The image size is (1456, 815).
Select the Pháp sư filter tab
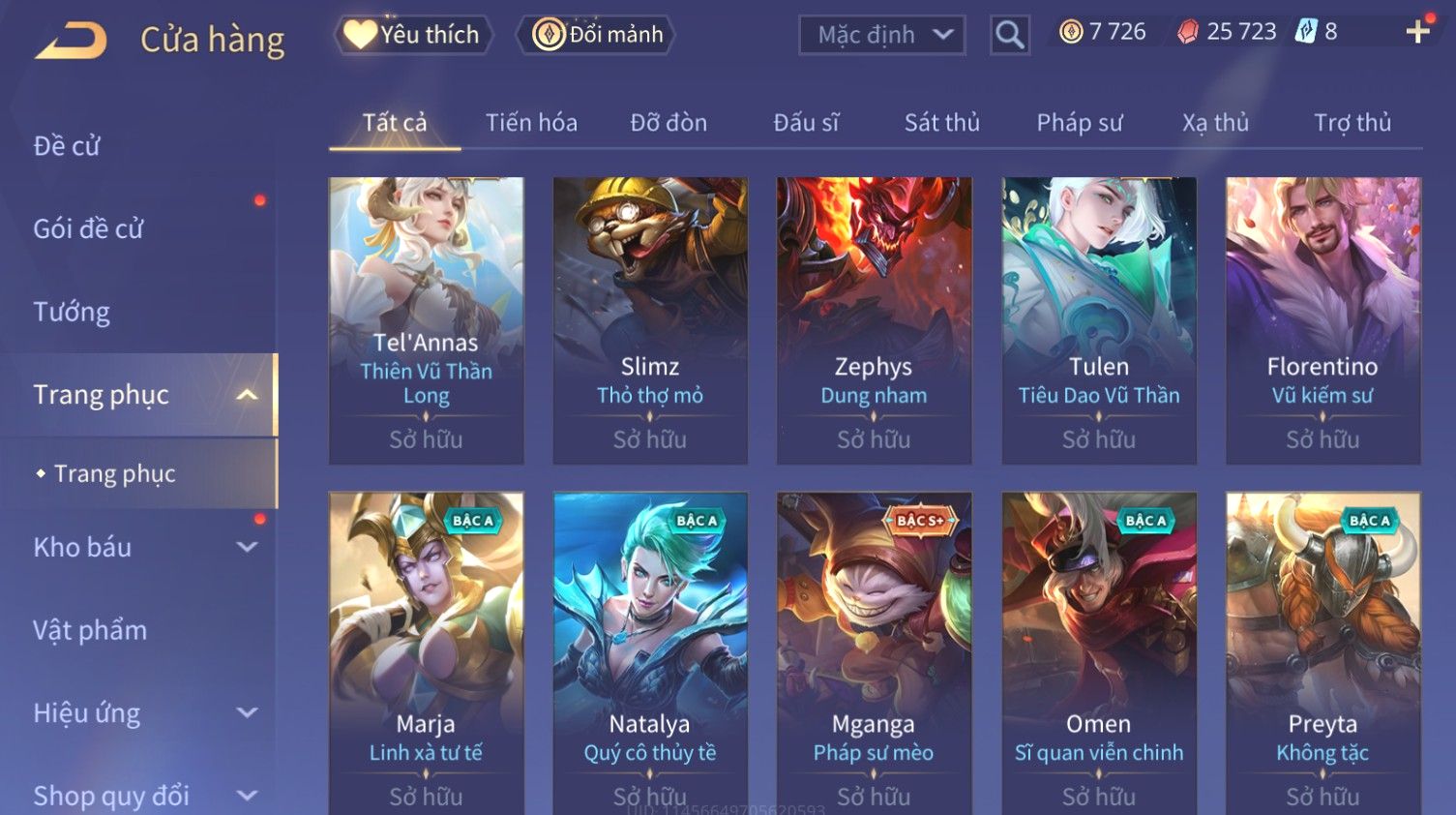(1080, 123)
